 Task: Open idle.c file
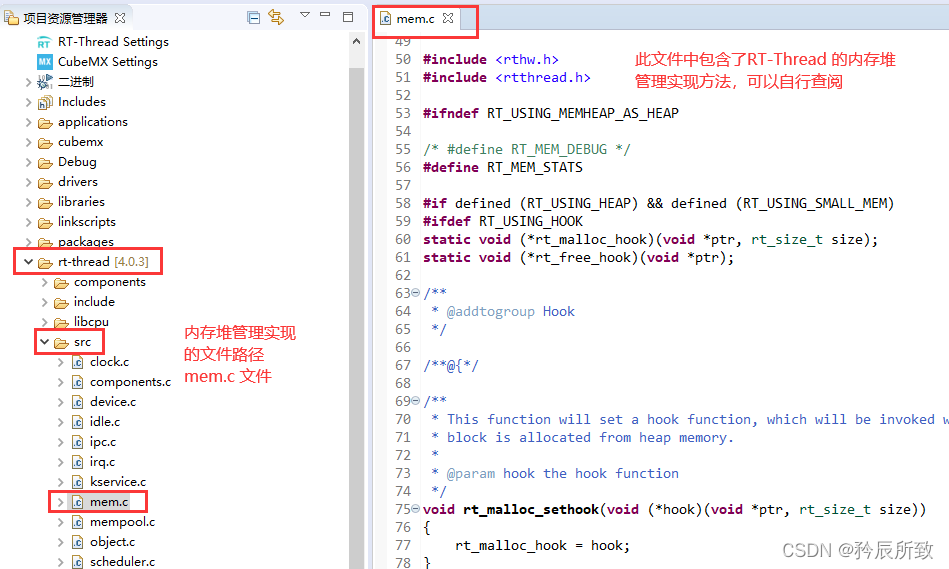(105, 422)
